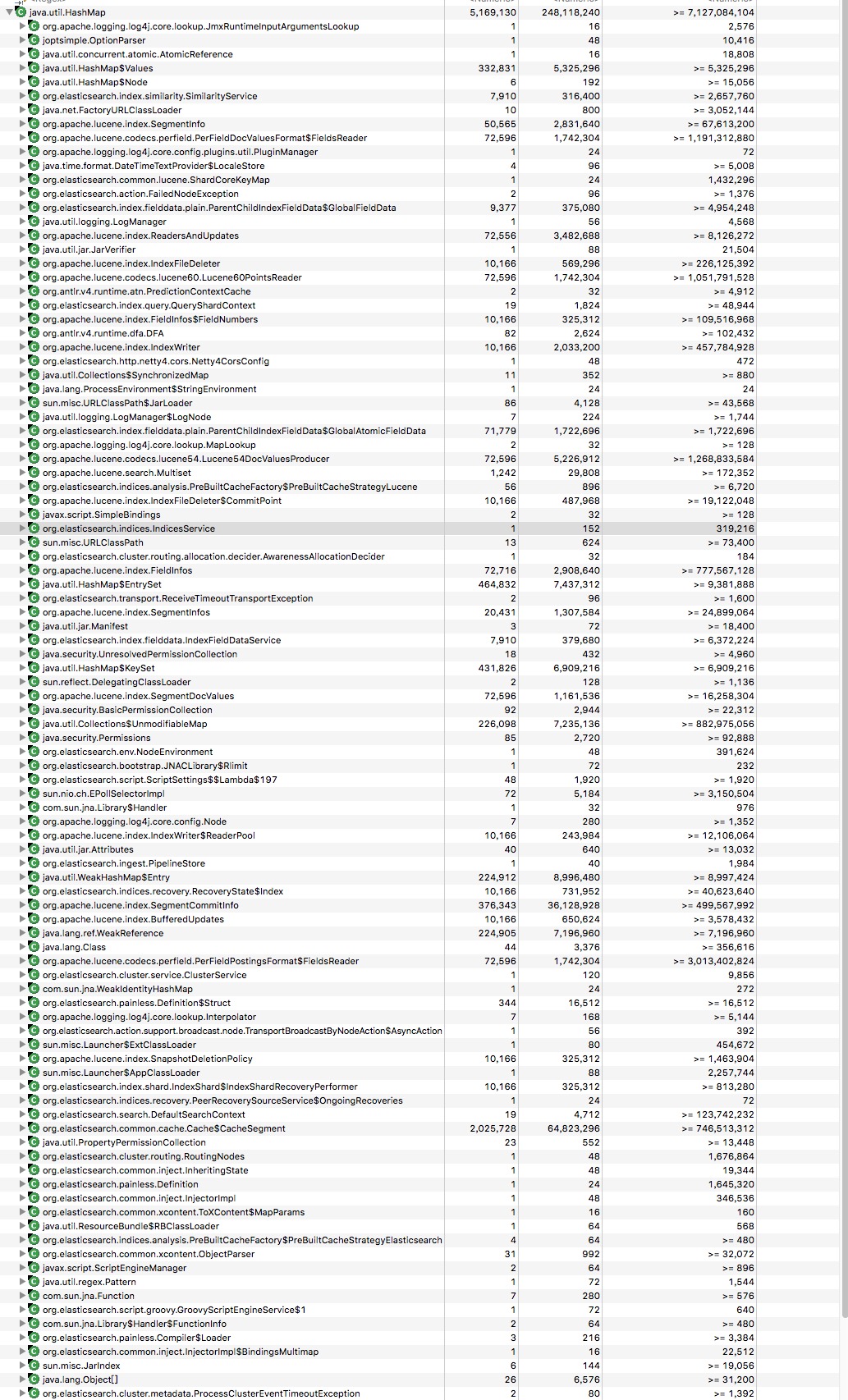
Task: Click class icon of java.util.HashMap root
Action: pyautogui.click(x=21, y=12)
